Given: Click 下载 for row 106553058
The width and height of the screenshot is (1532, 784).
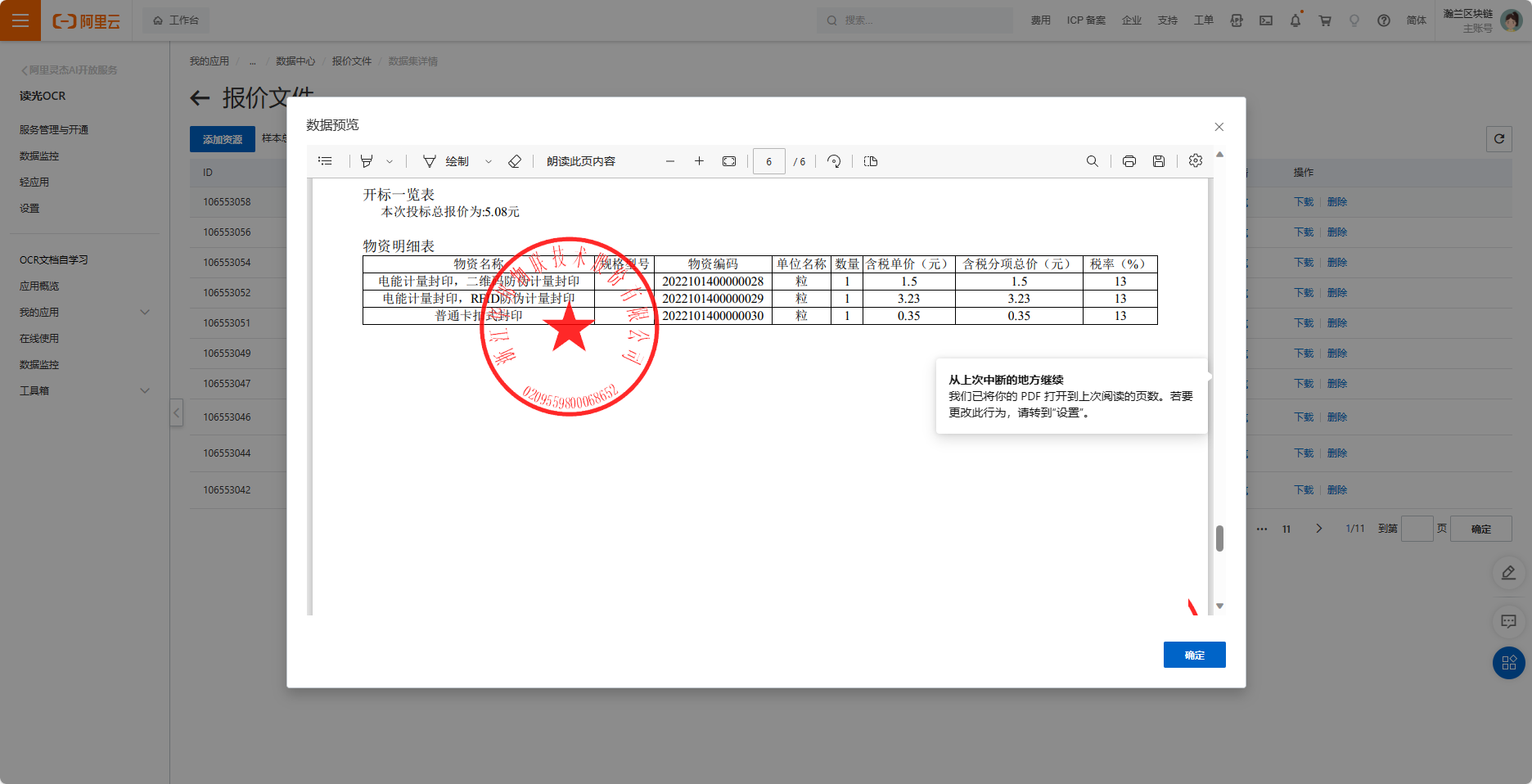Looking at the screenshot, I should 1304,202.
